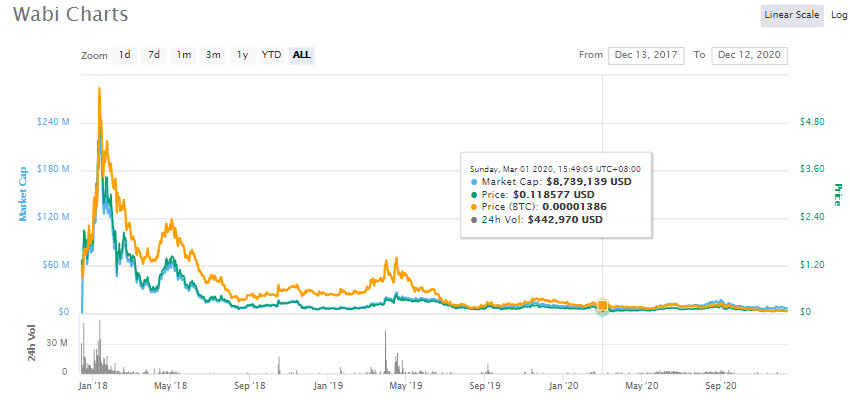
Task: Click the $120 M axis label
Action: click(53, 217)
